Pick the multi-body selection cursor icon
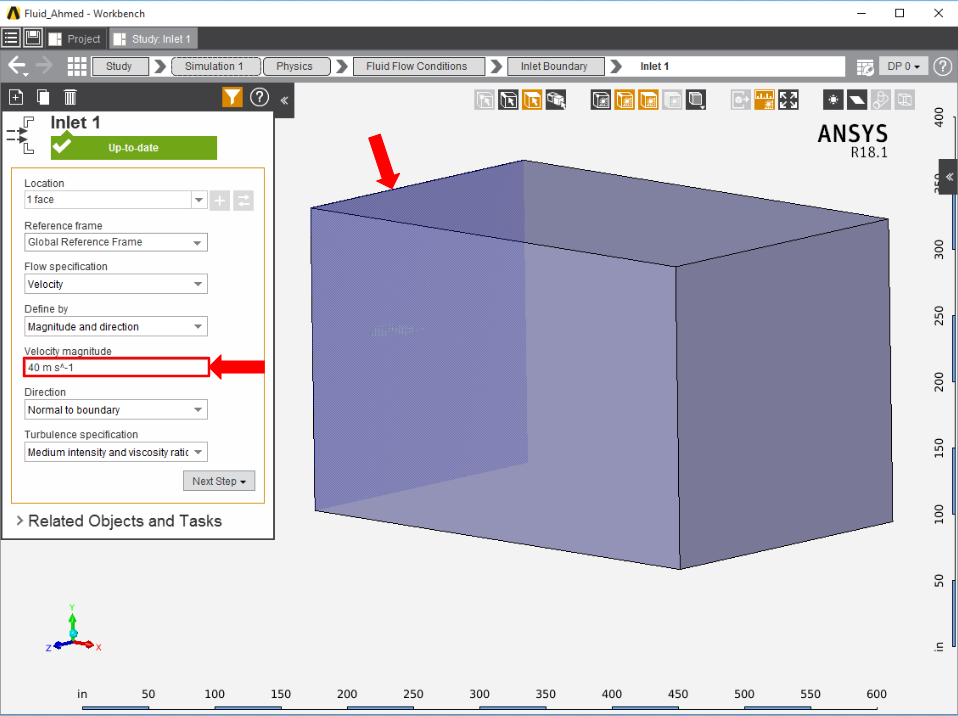The image size is (958, 716). (556, 100)
